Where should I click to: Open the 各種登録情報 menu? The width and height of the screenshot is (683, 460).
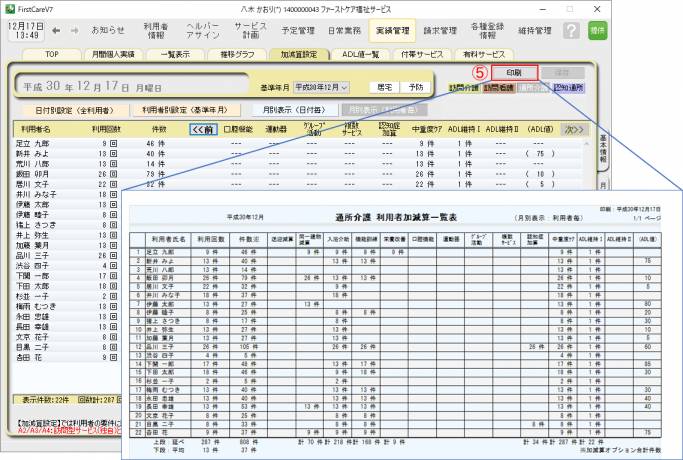coord(487,30)
